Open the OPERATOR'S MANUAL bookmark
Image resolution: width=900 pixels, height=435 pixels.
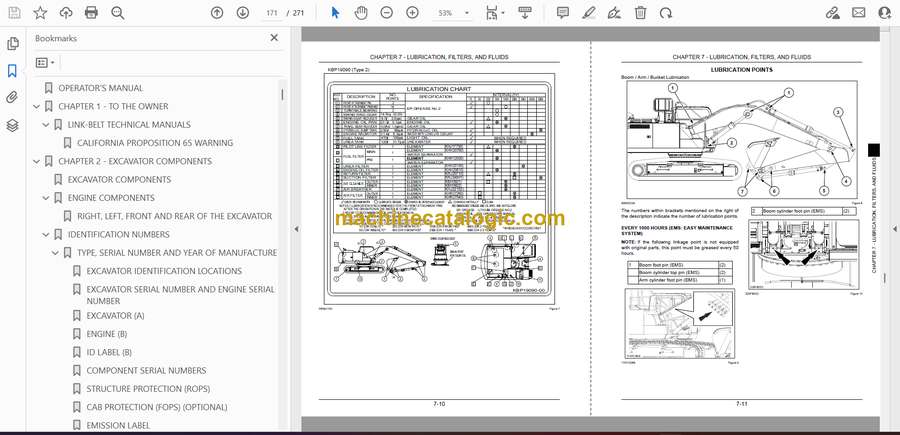coord(100,88)
